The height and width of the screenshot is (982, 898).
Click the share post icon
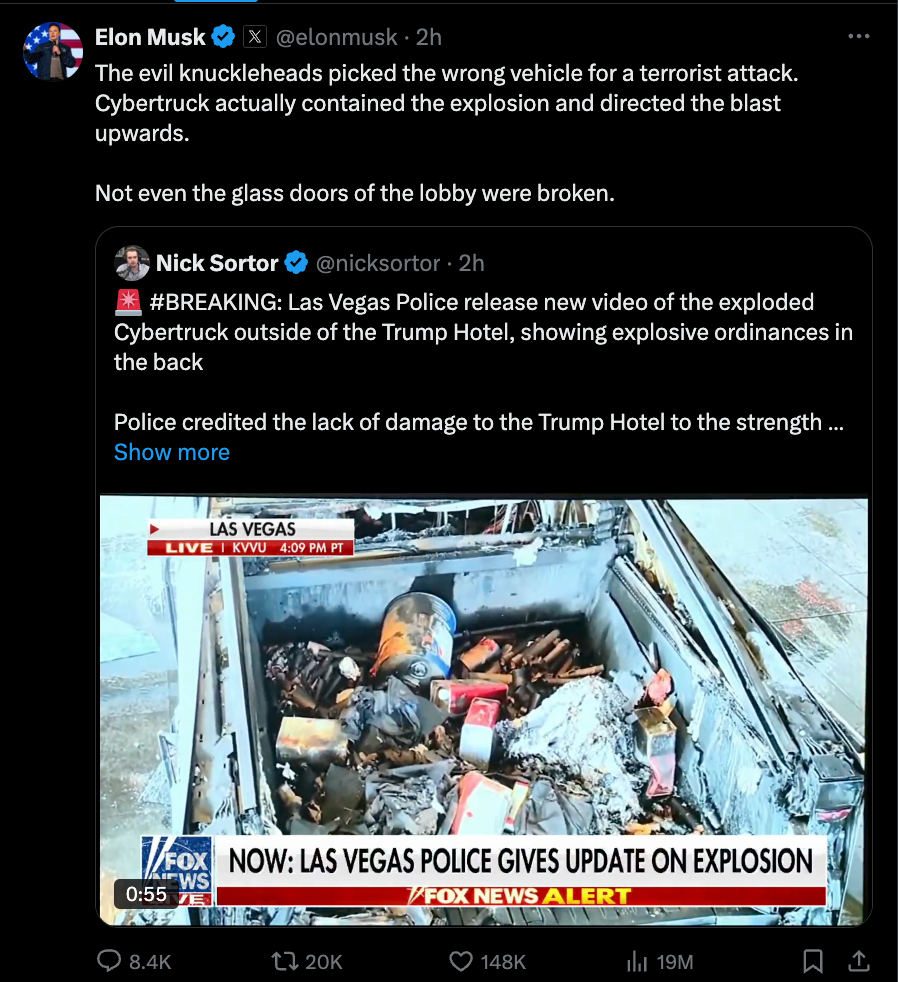pos(859,961)
